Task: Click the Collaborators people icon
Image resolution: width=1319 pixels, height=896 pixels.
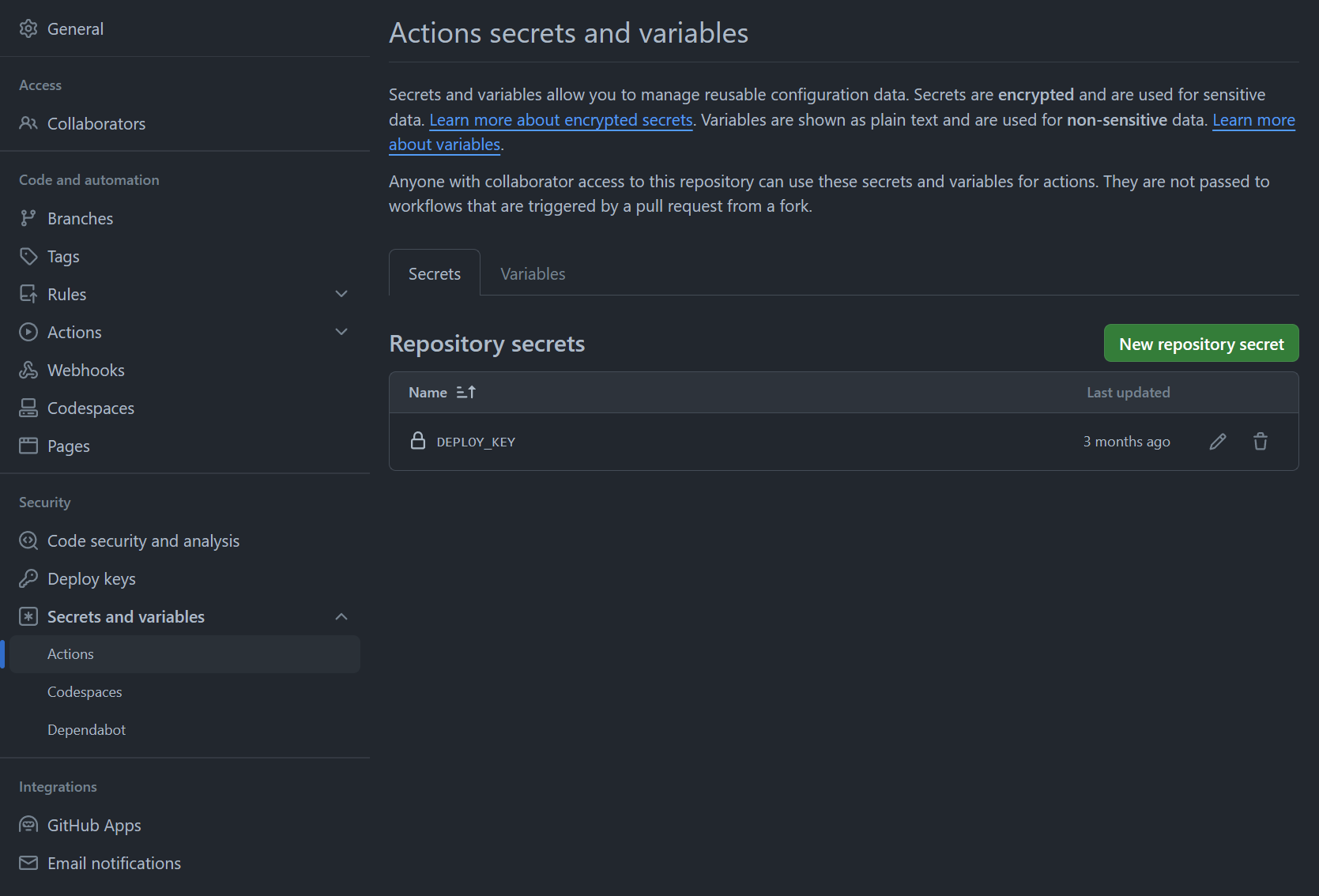Action: (x=28, y=123)
